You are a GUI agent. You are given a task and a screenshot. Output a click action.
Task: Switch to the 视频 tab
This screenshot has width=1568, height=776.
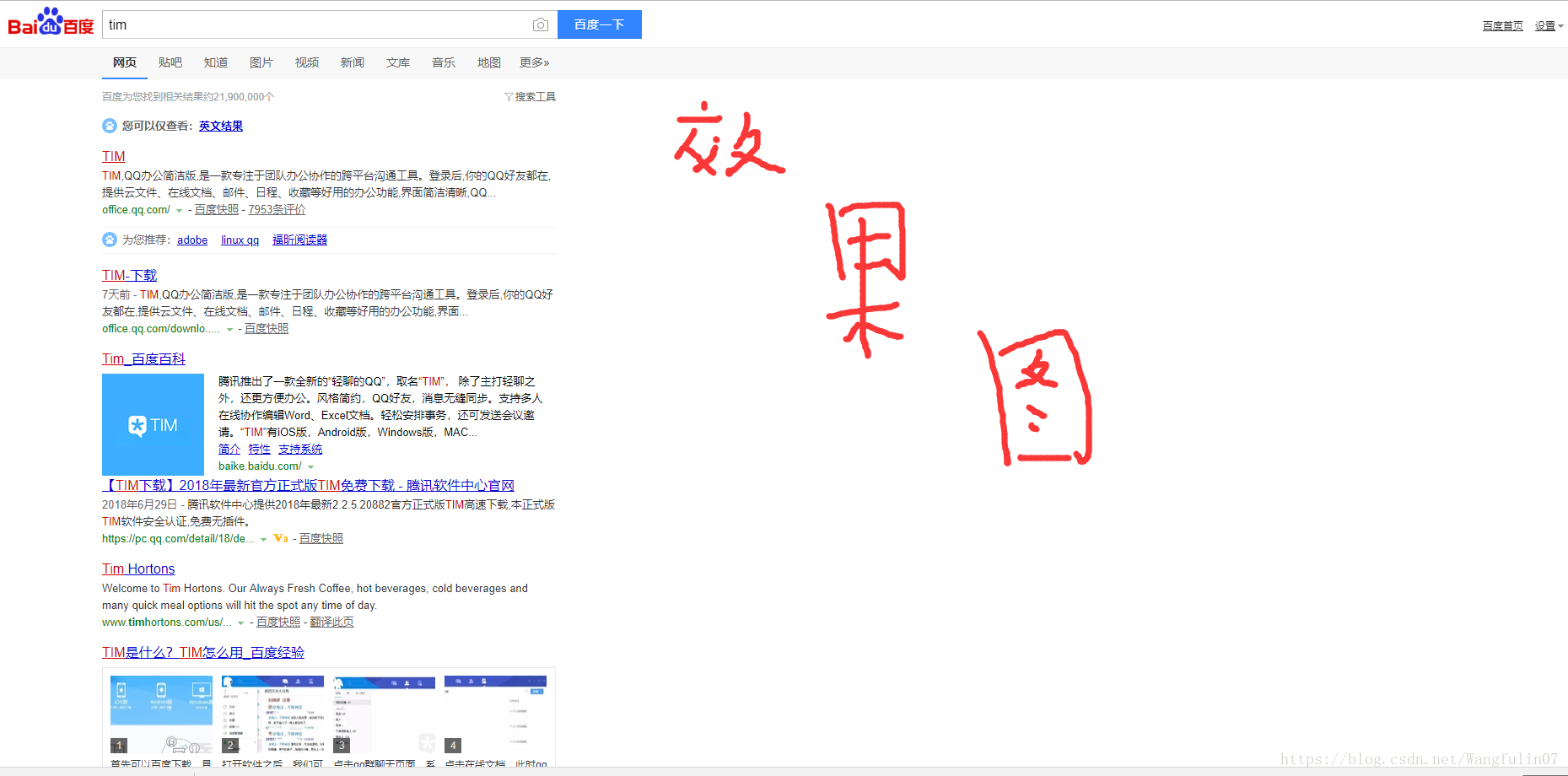(307, 62)
